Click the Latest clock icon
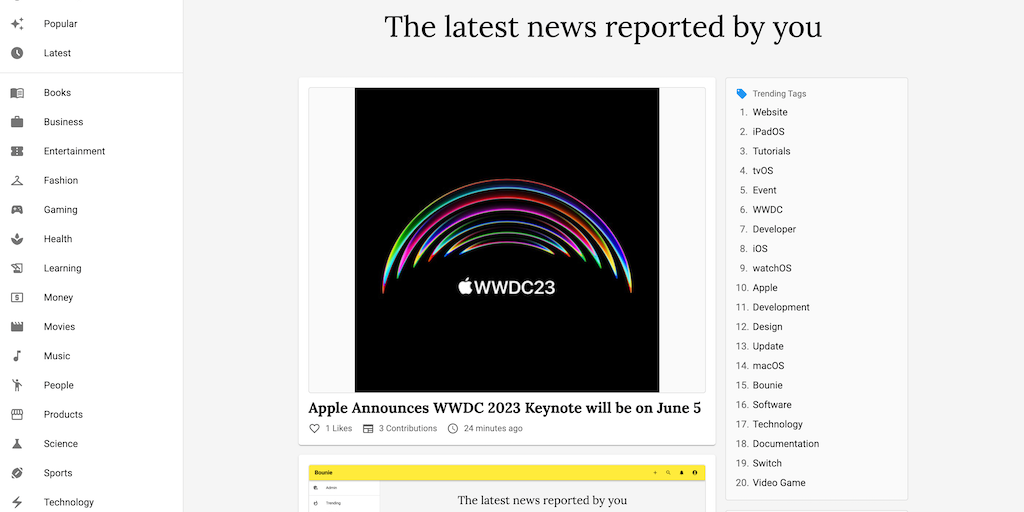 17,53
